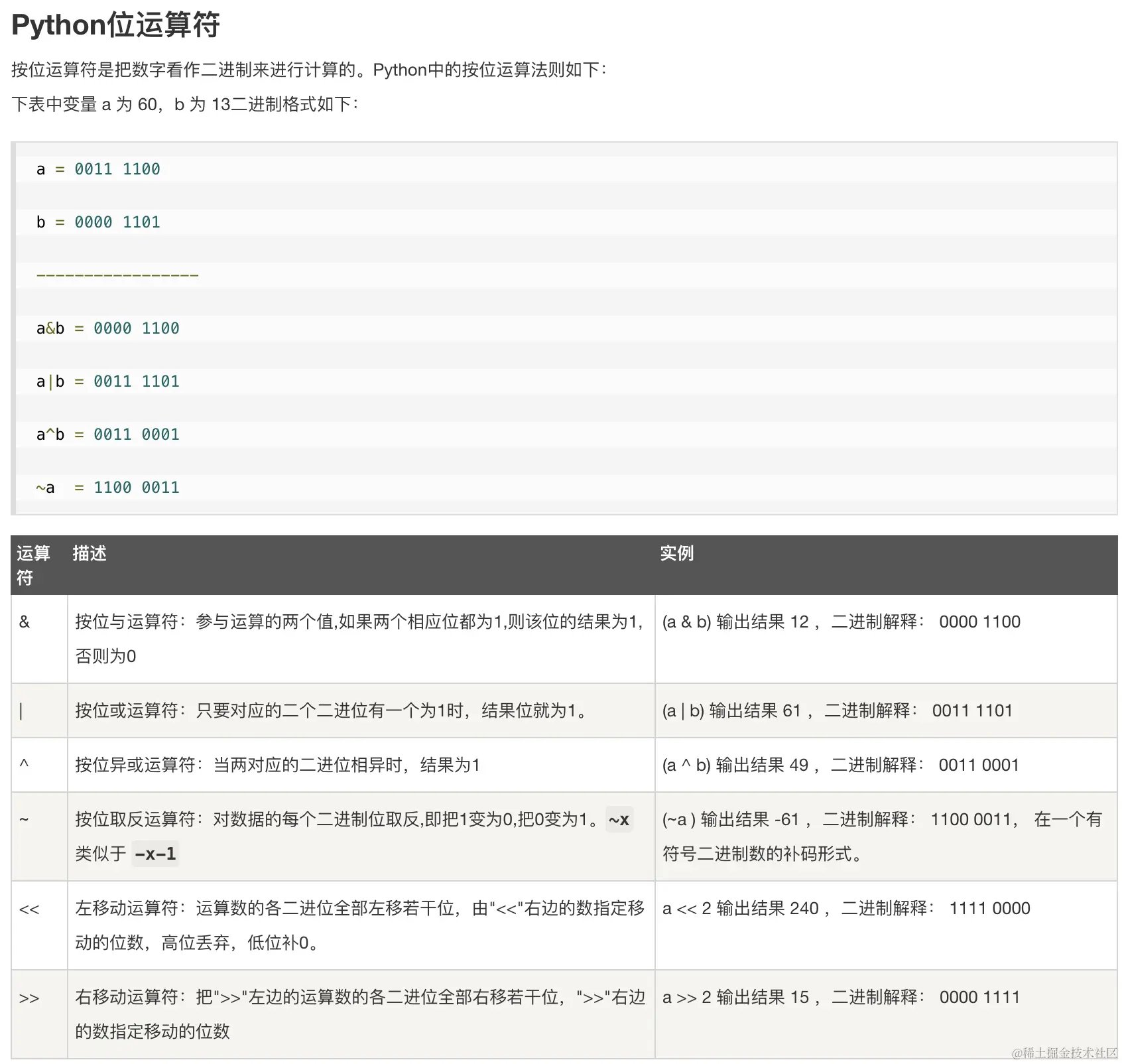The width and height of the screenshot is (1122, 1064).
Task: Click description '按位取反运算符：对数据的每个二进制位取反'
Action: (353, 836)
